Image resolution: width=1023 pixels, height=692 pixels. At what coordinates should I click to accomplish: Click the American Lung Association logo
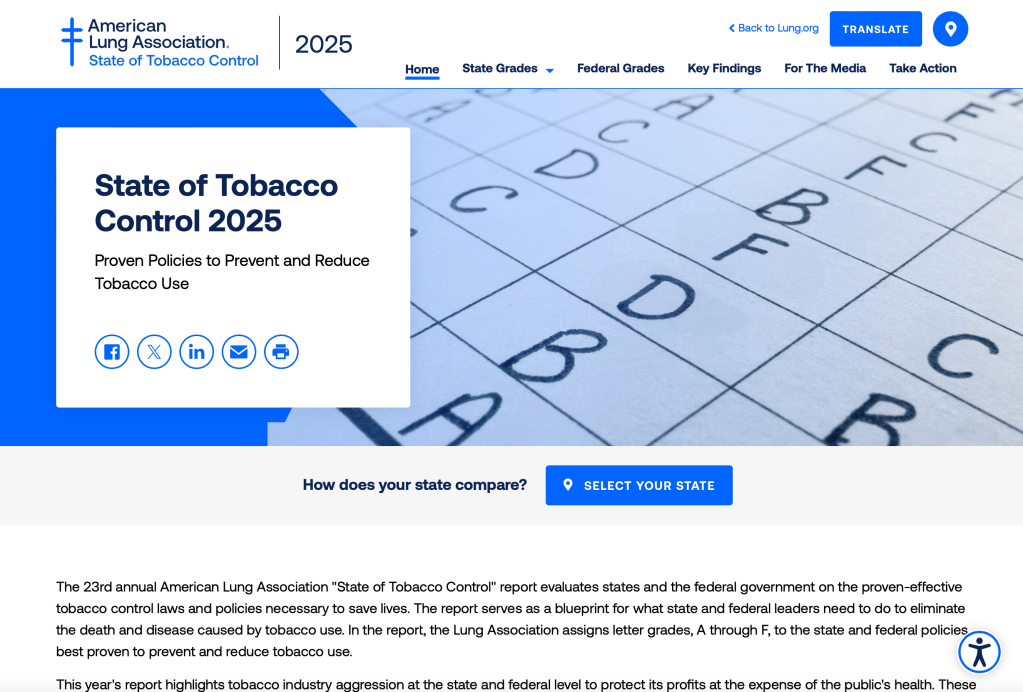tap(159, 42)
